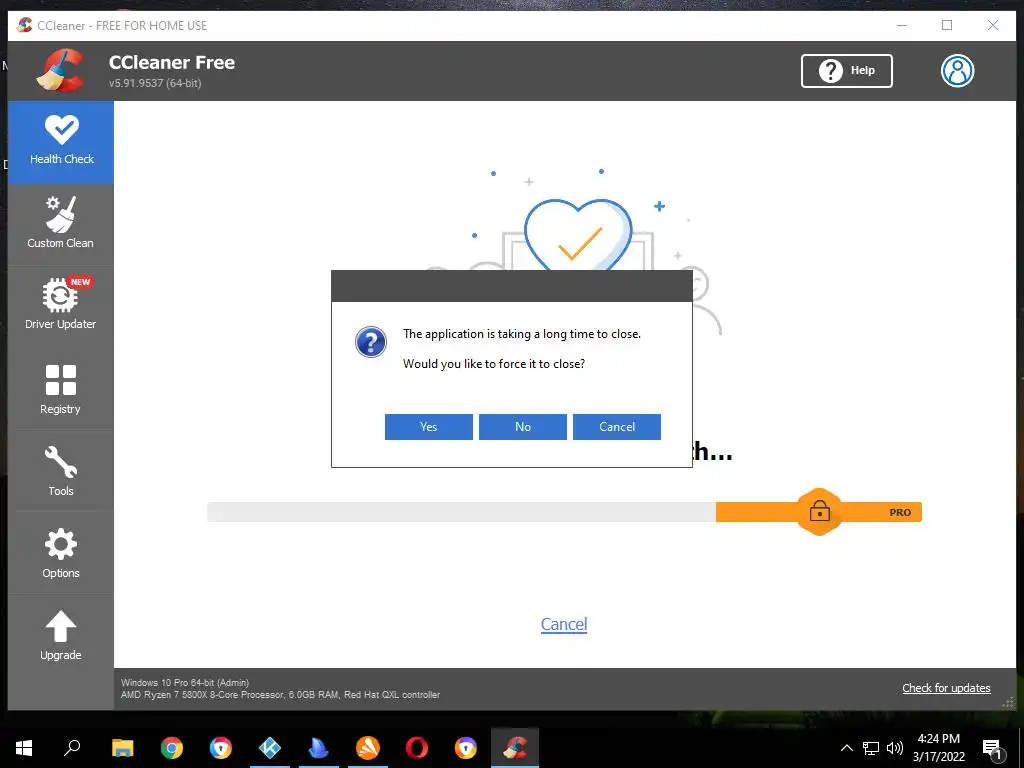Screen dimensions: 1024x768
Task: Open the Driver Updater section
Action: (61, 304)
